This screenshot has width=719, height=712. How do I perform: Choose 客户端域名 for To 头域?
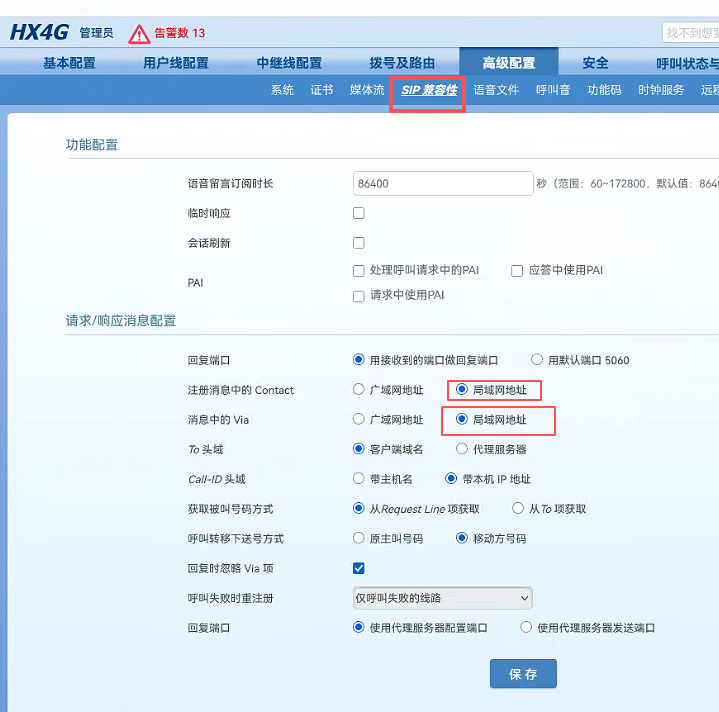pos(359,448)
